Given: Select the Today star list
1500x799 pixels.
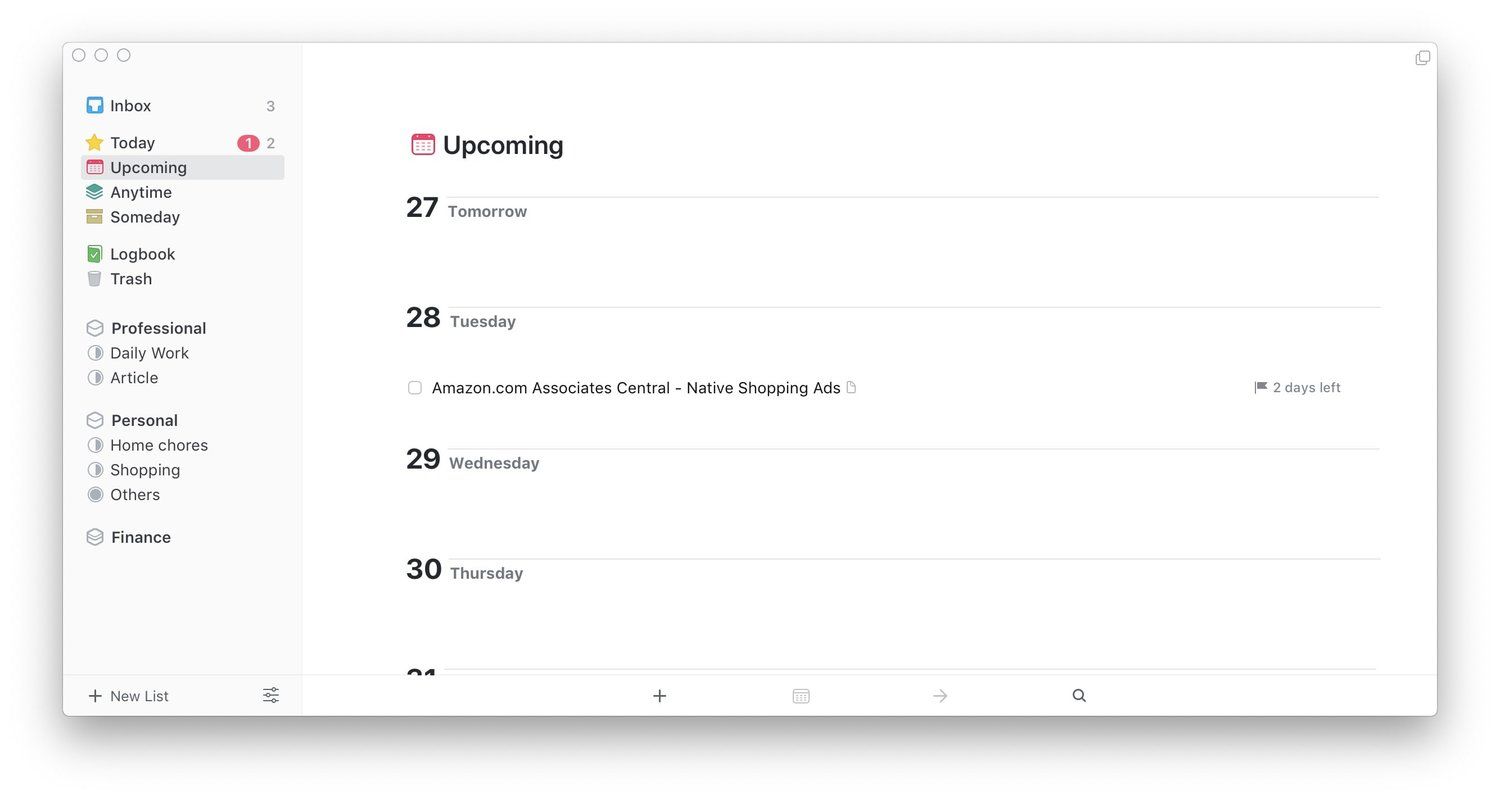Looking at the screenshot, I should click(132, 143).
